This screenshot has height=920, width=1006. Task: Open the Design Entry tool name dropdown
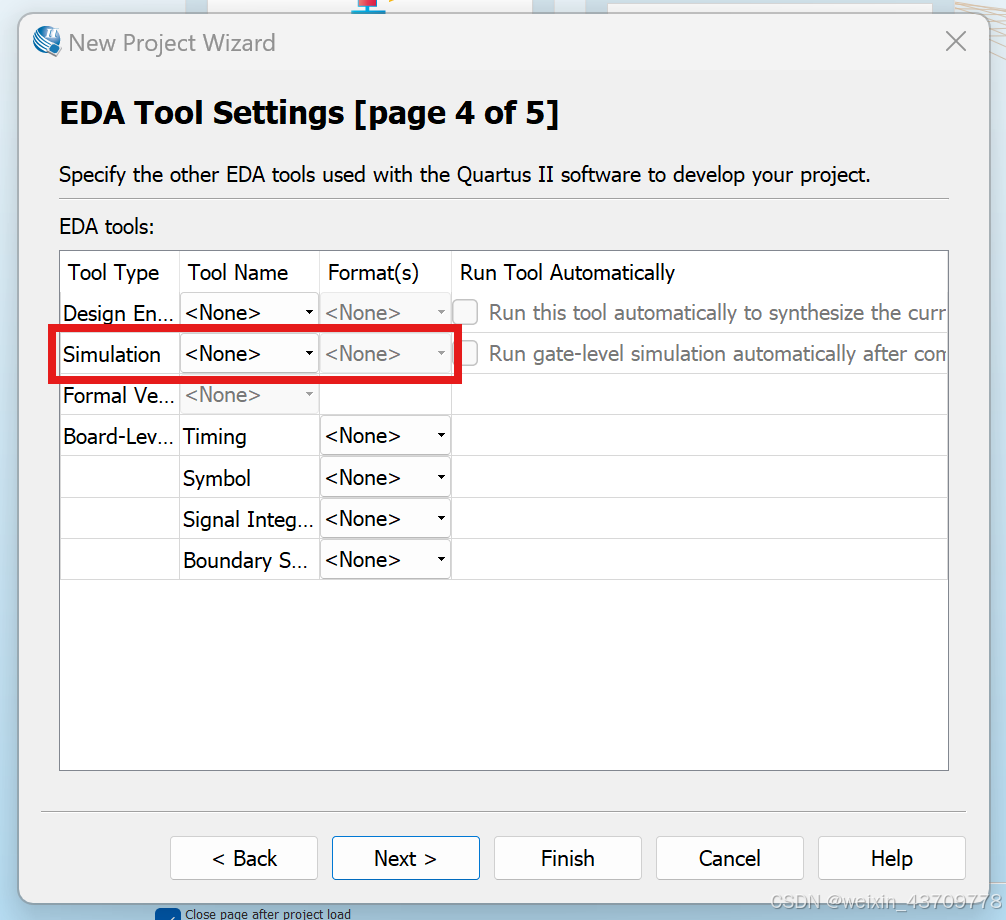point(250,312)
